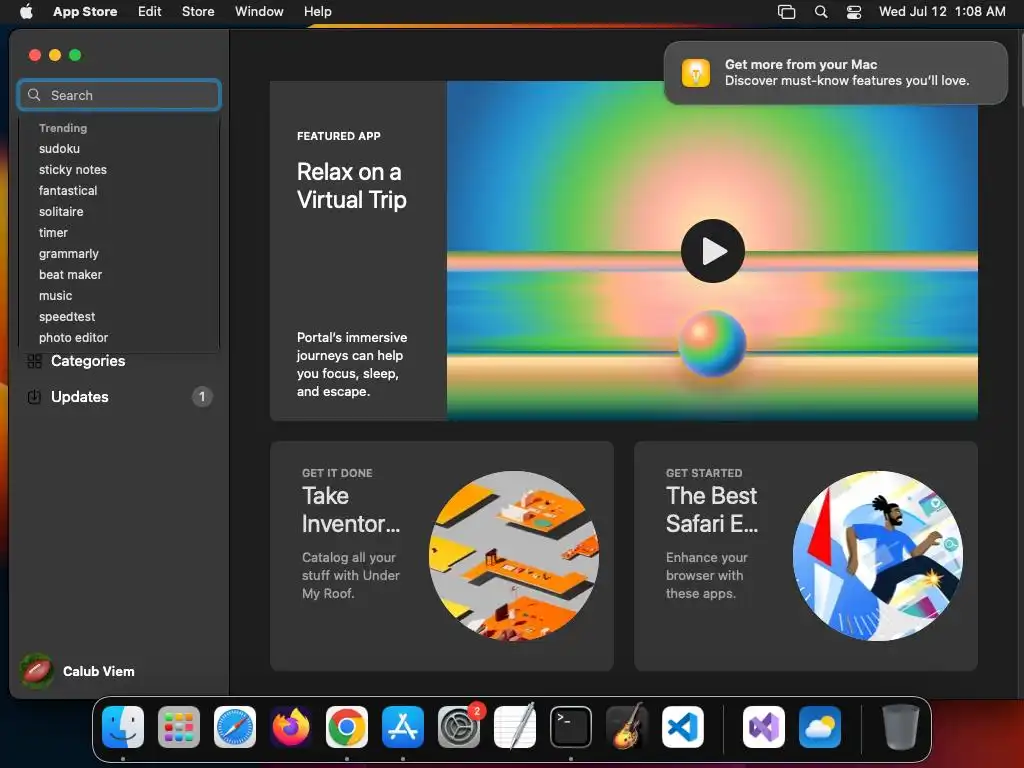Open the App Store menu

point(85,11)
